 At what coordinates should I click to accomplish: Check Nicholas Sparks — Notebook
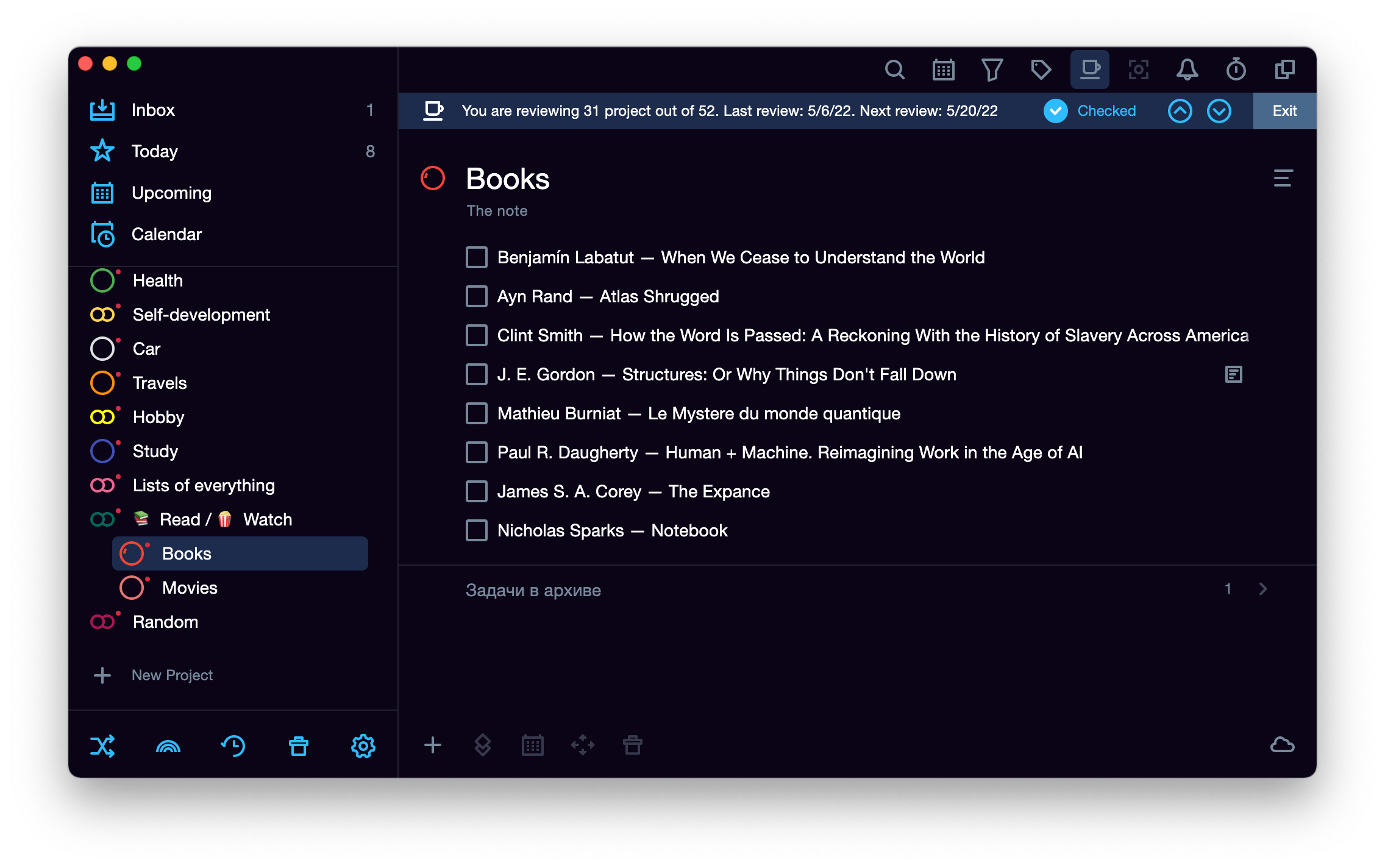click(477, 530)
